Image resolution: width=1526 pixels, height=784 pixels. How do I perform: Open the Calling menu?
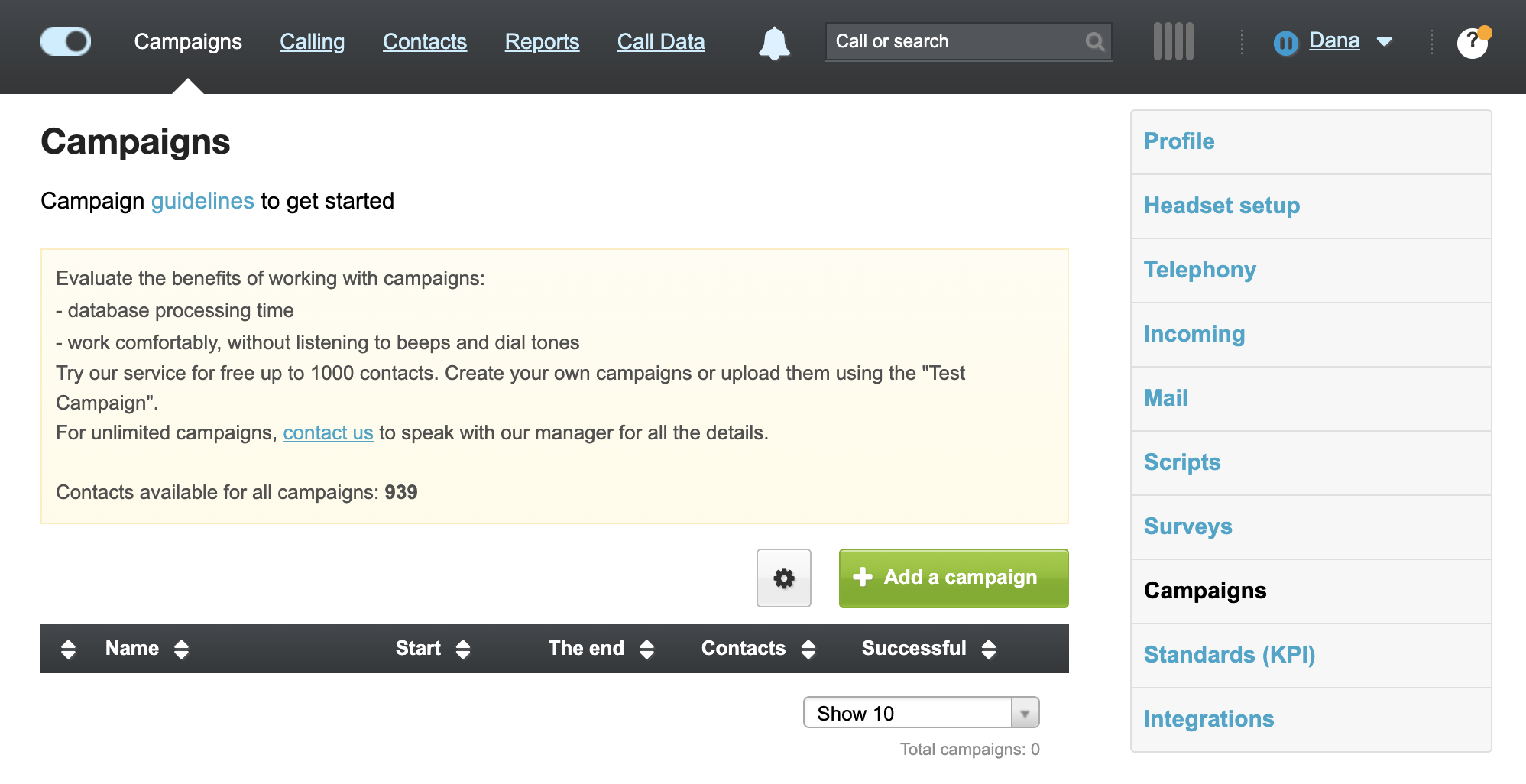(312, 42)
